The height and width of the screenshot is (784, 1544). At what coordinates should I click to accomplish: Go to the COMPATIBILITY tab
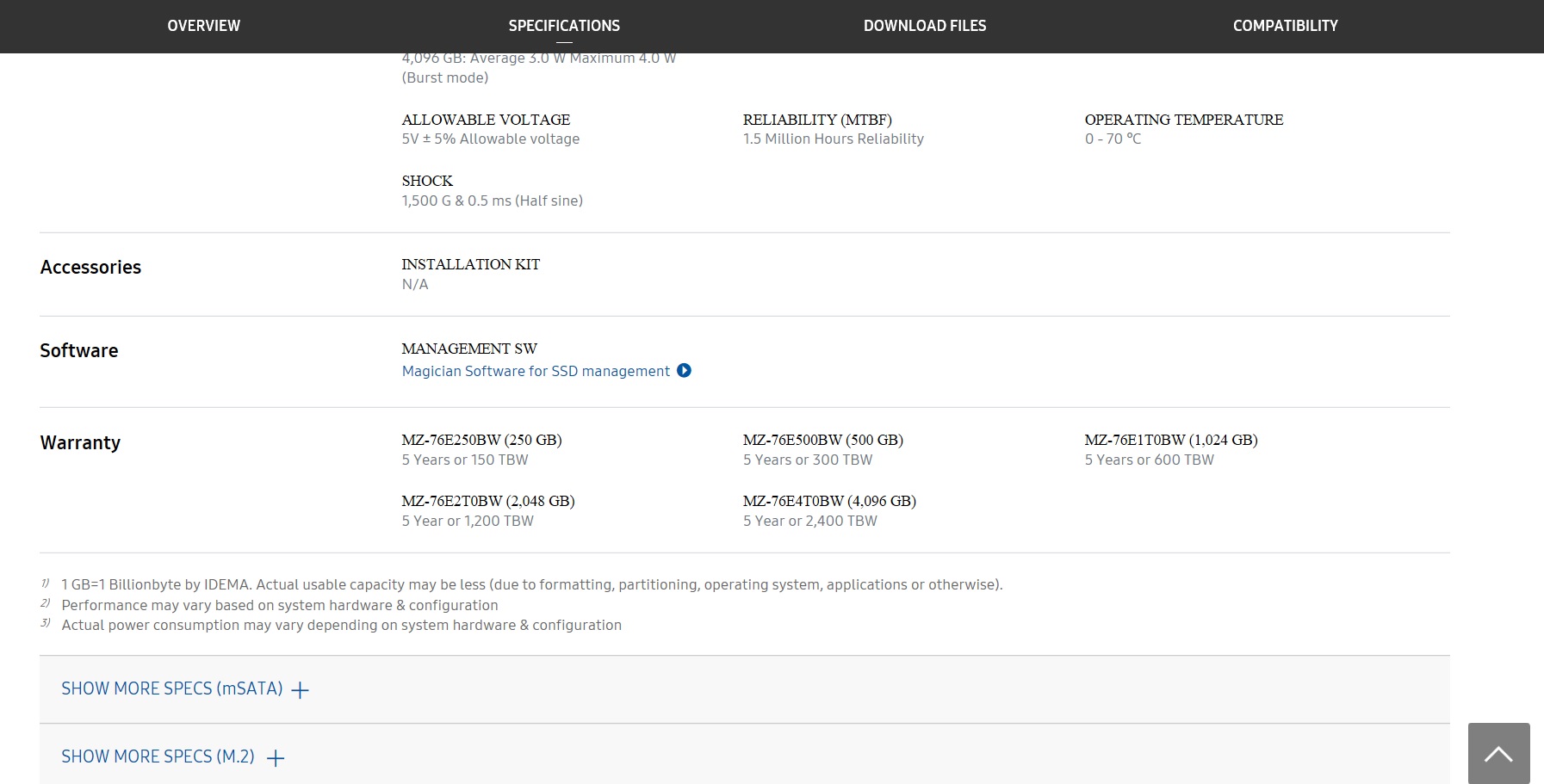click(x=1285, y=26)
